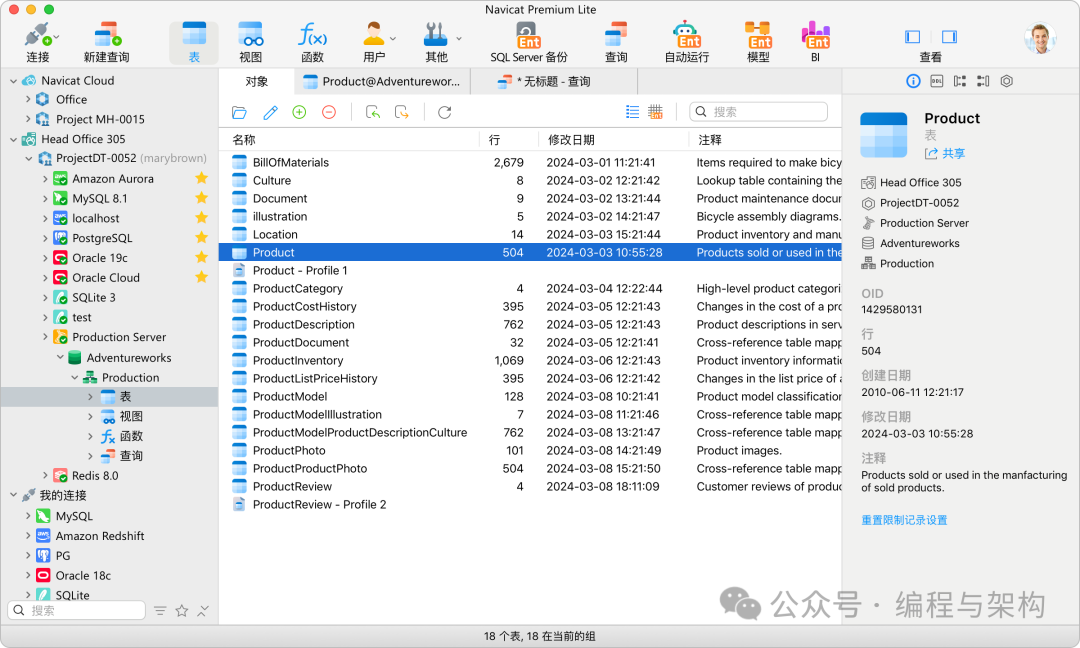Collapse the Head Office 305 node
The height and width of the screenshot is (648, 1080).
[x=13, y=139]
